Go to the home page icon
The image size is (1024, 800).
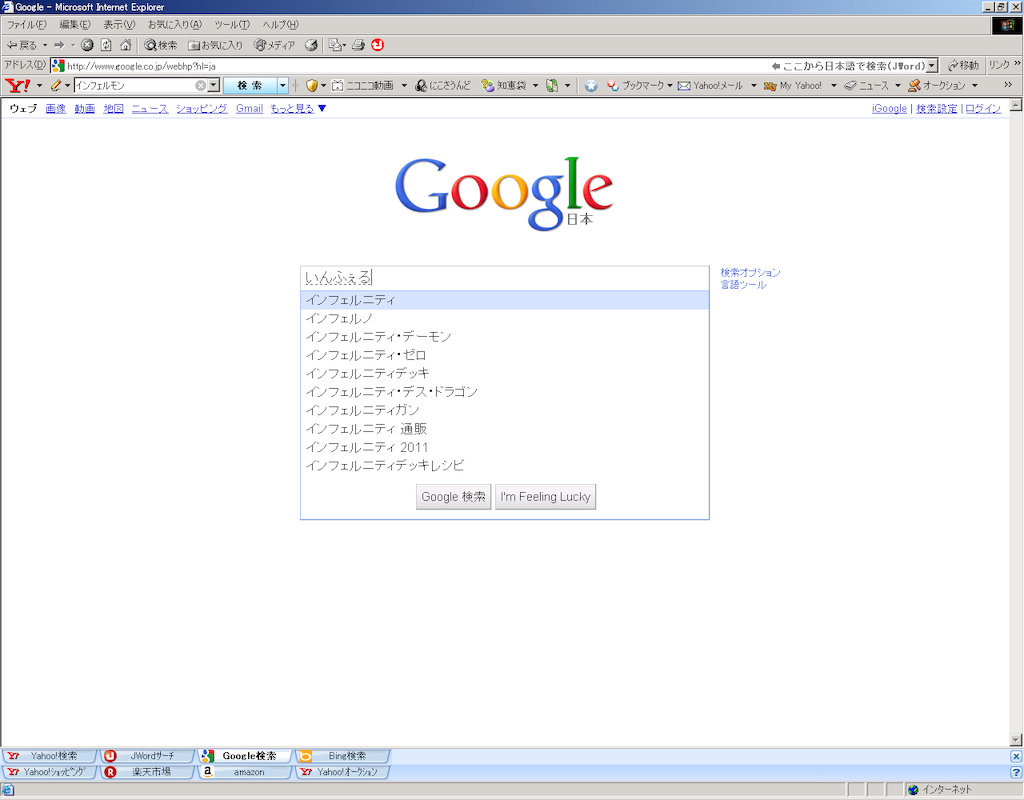[125, 45]
